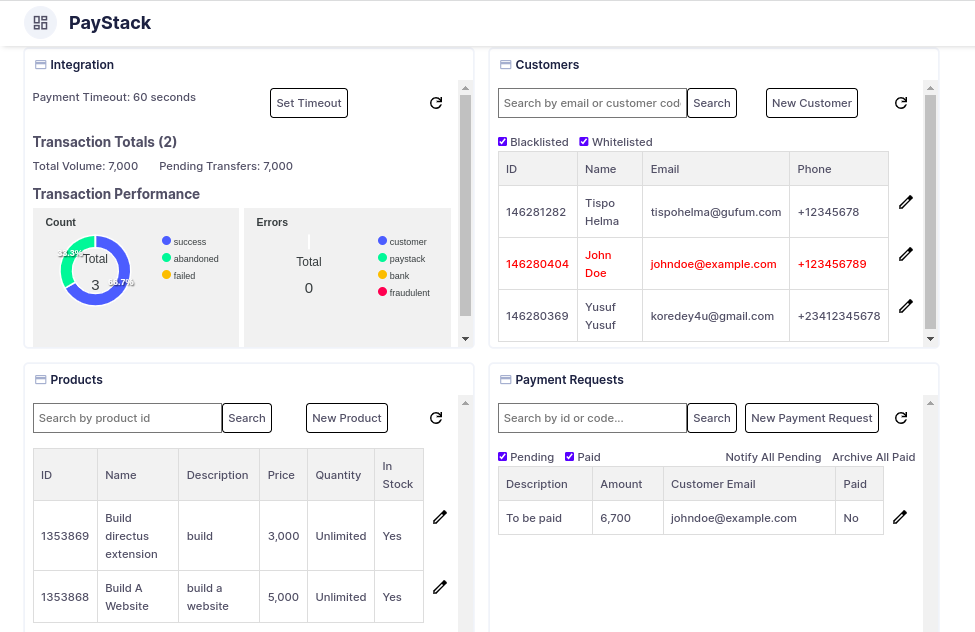Viewport: 975px width, 632px height.
Task: Click the In Stock column header
Action: (x=399, y=475)
